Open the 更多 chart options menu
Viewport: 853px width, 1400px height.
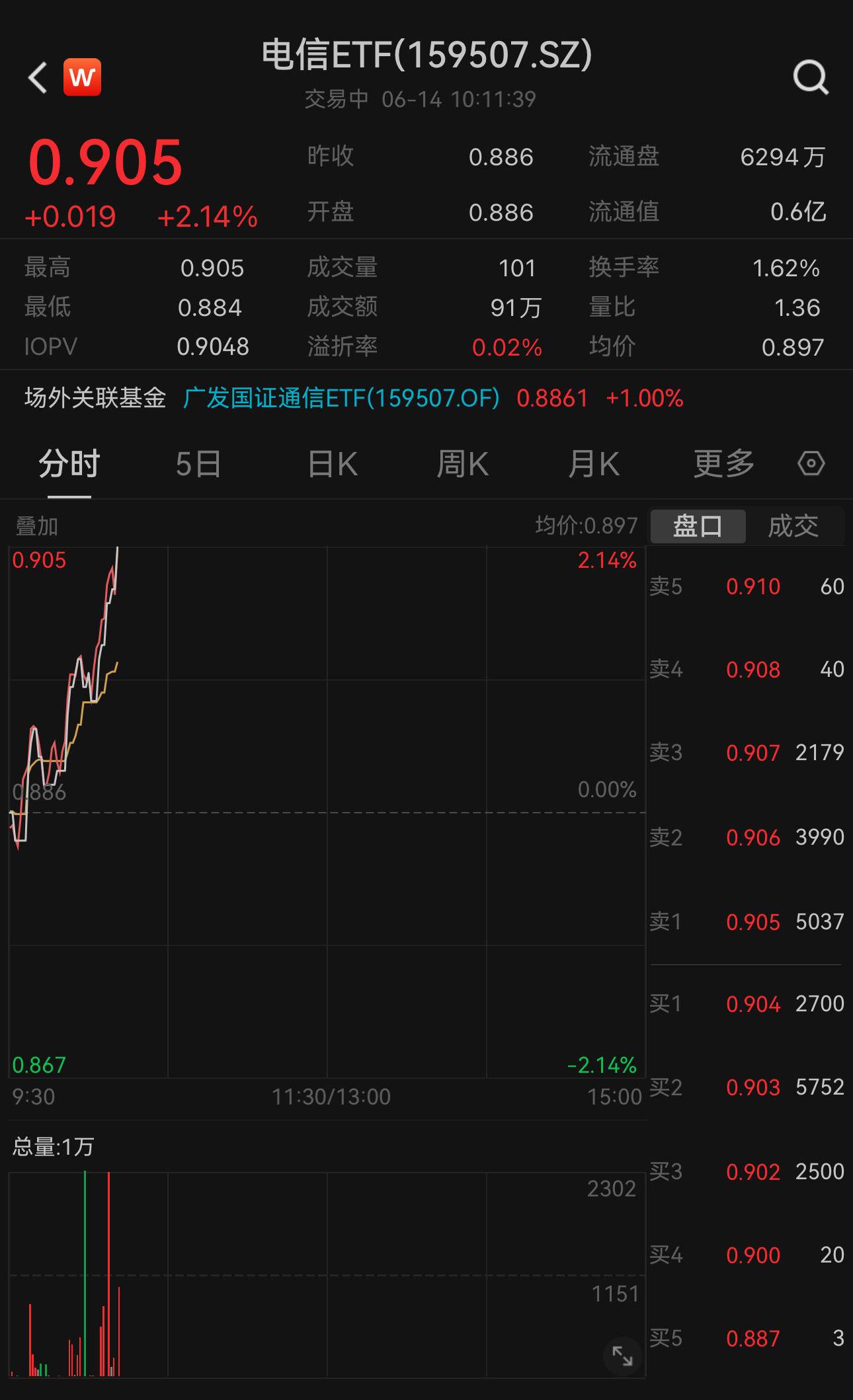point(723,464)
